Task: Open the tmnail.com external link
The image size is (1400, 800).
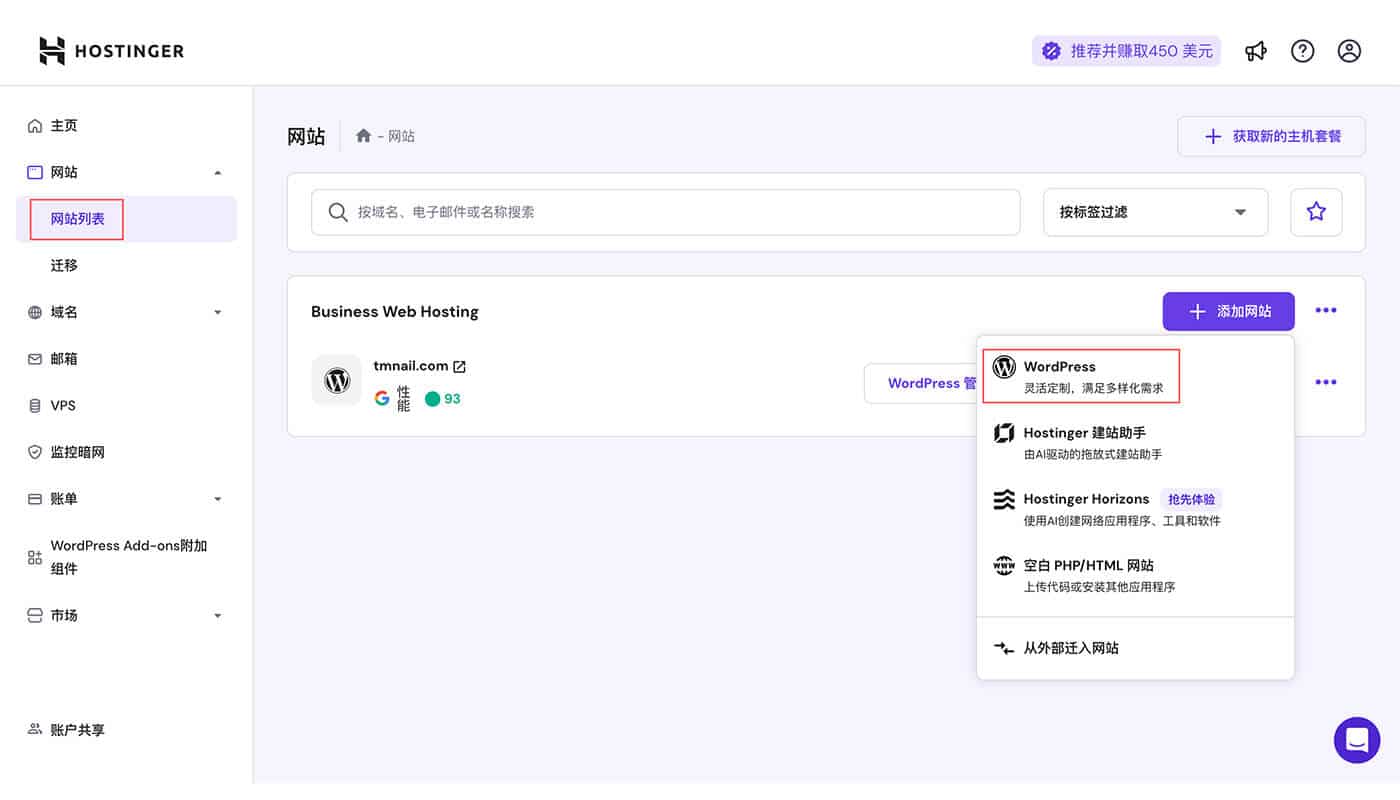Action: click(x=459, y=365)
